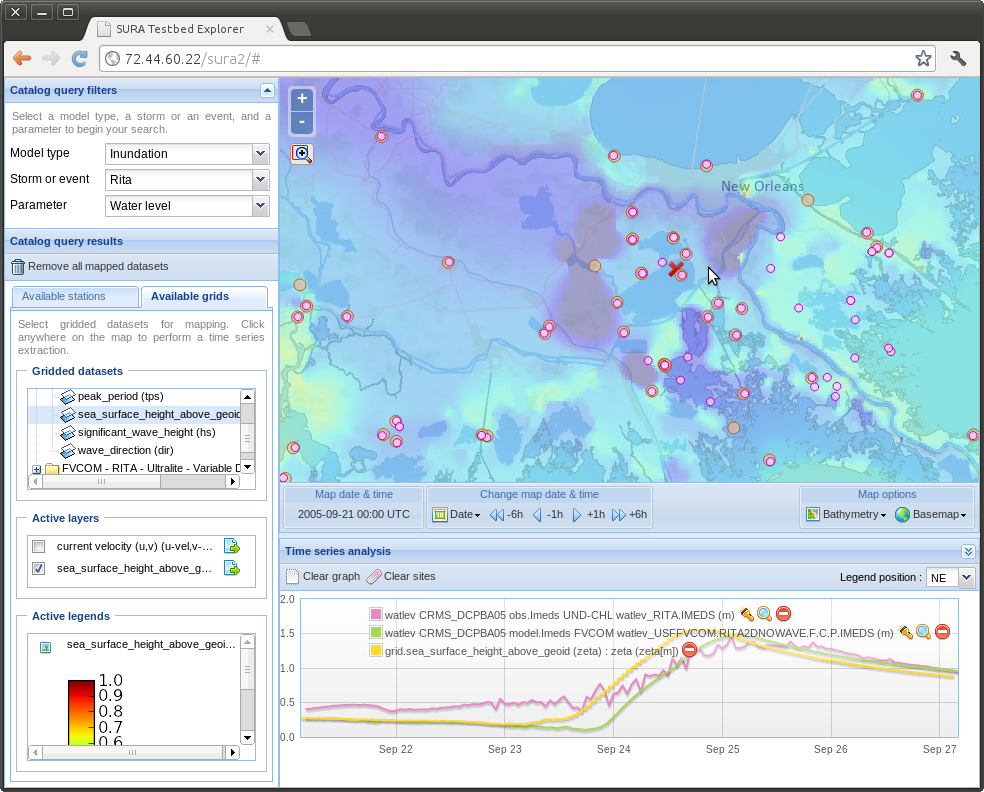Toggle pink legend swatch for obs.Imeds series
The height and width of the screenshot is (792, 984).
[376, 614]
